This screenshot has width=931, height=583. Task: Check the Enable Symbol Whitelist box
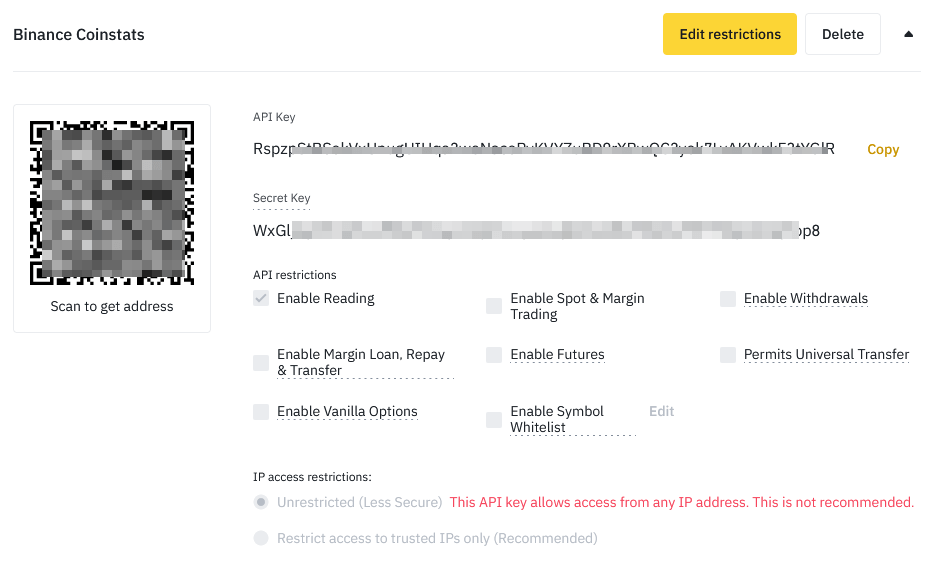(x=494, y=419)
